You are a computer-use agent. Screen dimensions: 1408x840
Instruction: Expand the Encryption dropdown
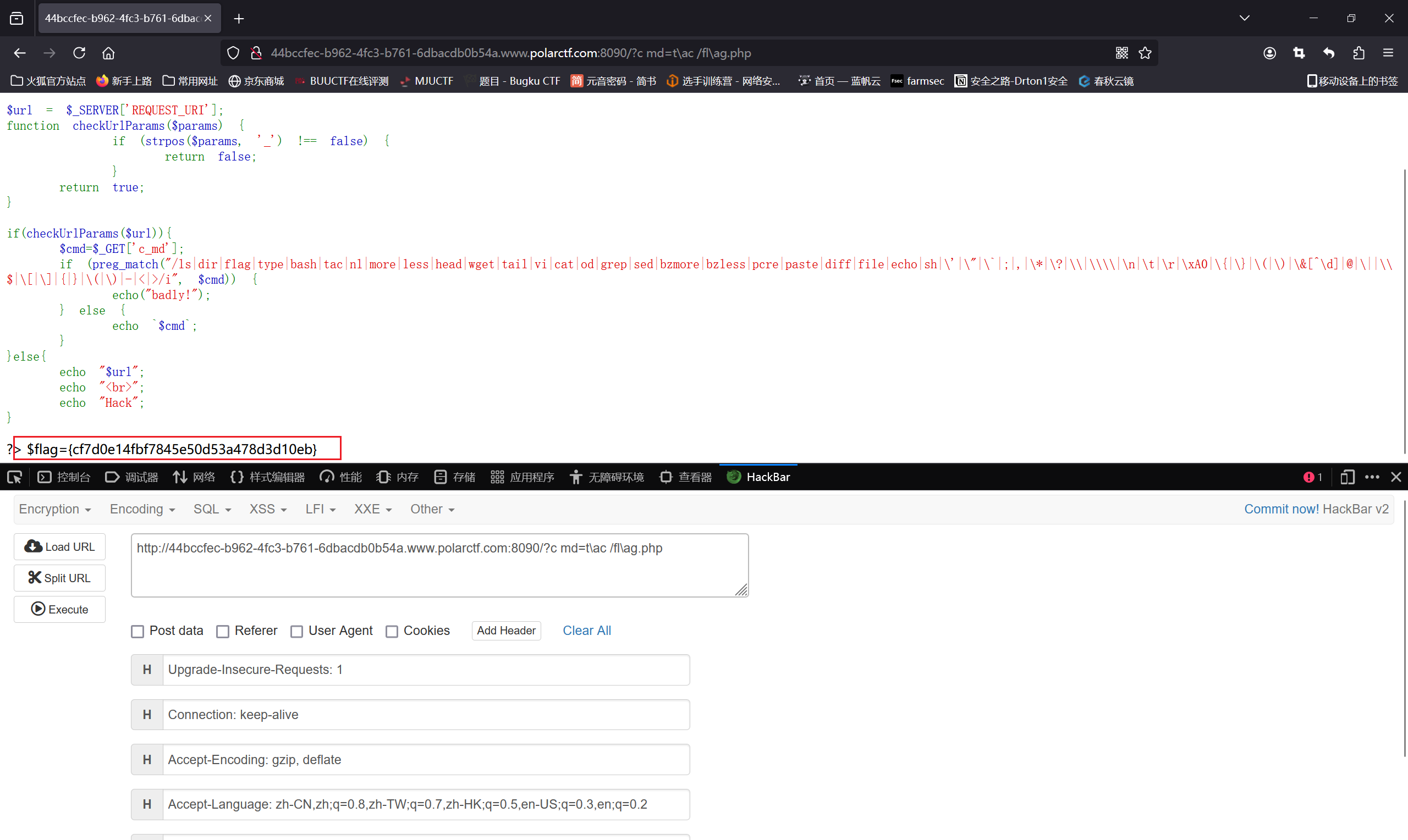tap(55, 509)
